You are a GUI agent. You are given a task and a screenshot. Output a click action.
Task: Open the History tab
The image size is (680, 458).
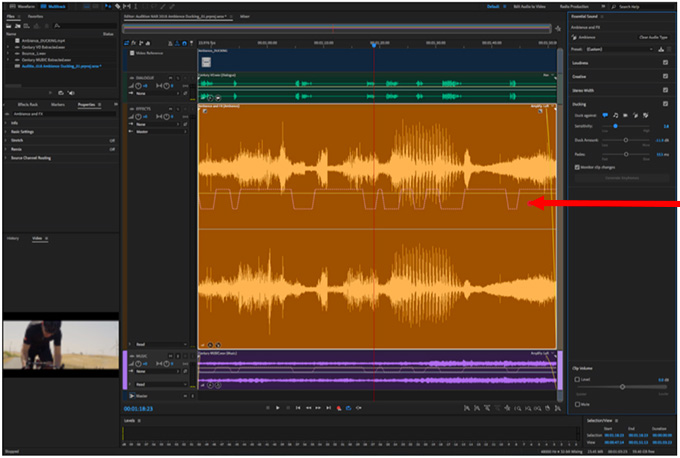(x=13, y=239)
